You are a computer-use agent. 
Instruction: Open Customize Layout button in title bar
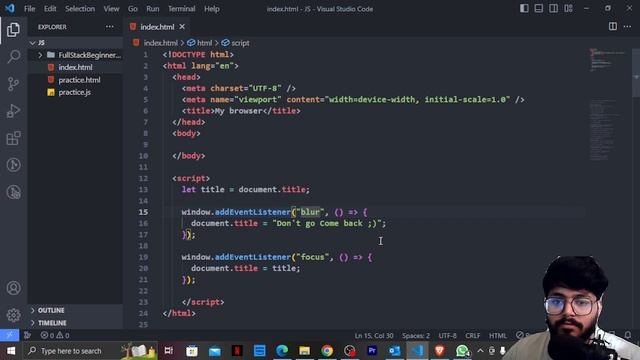(568, 9)
